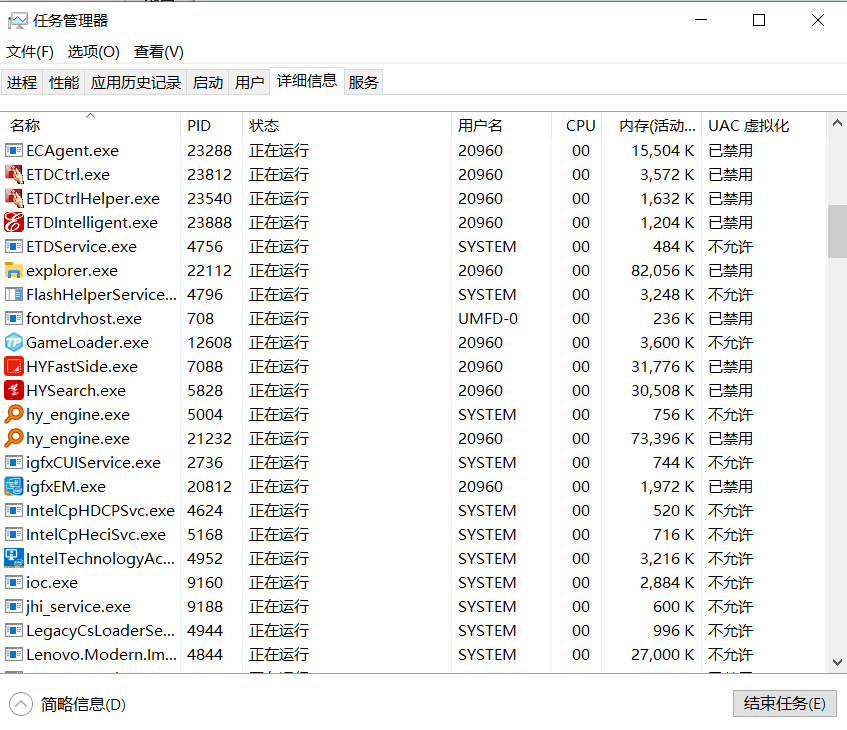Click scrollbar down arrow
The width and height of the screenshot is (847, 730).
[x=837, y=662]
